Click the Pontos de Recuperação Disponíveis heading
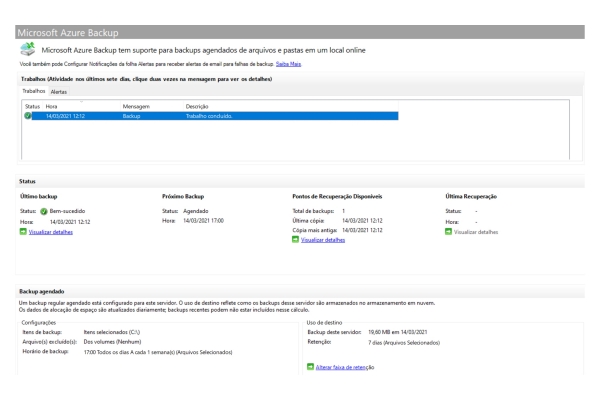The width and height of the screenshot is (600, 400). [x=337, y=196]
